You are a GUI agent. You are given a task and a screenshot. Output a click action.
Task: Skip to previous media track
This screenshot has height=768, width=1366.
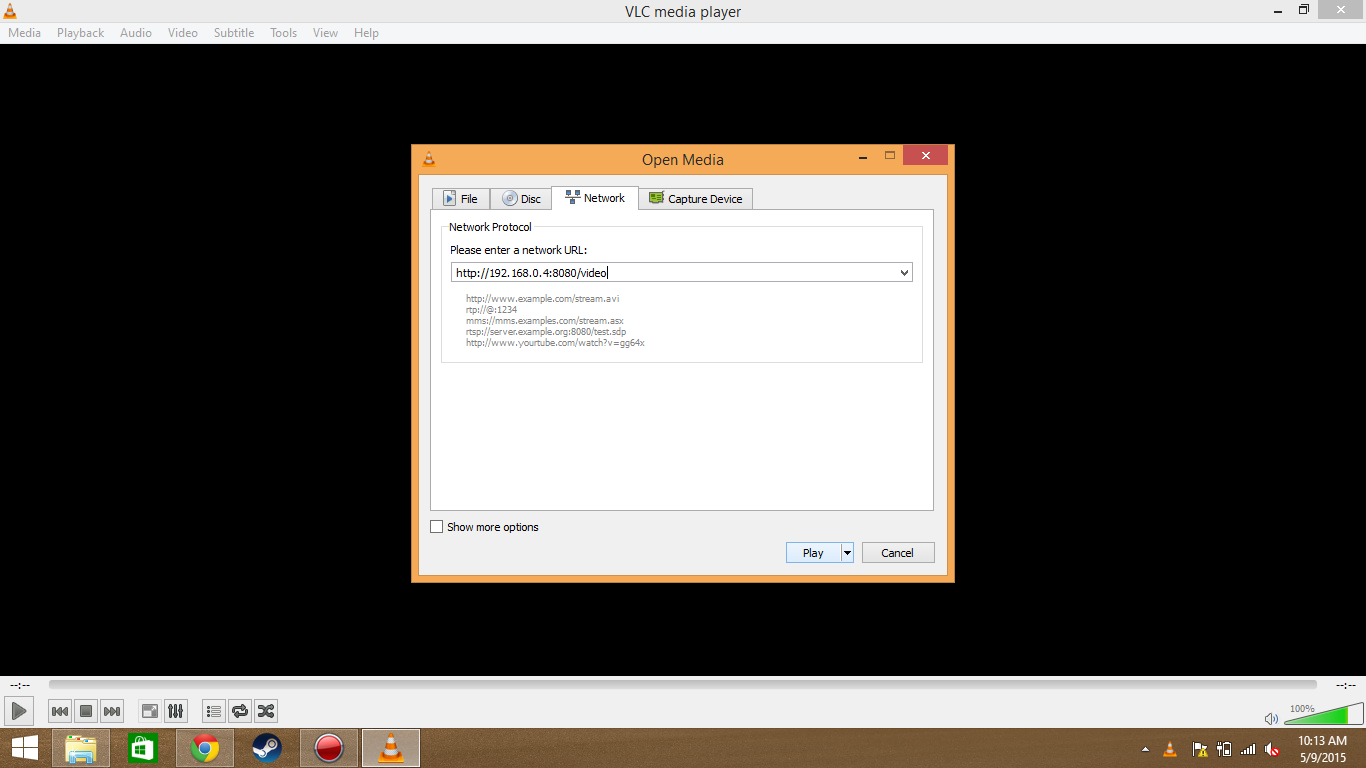60,711
